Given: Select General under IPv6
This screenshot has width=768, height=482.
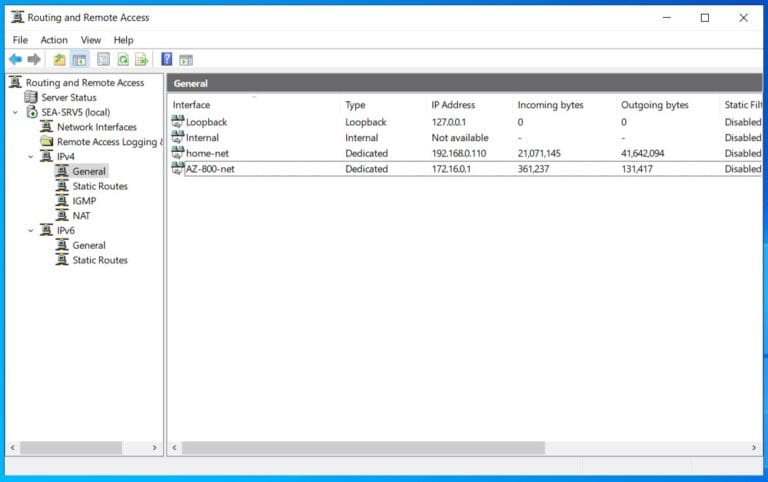Looking at the screenshot, I should tap(89, 245).
